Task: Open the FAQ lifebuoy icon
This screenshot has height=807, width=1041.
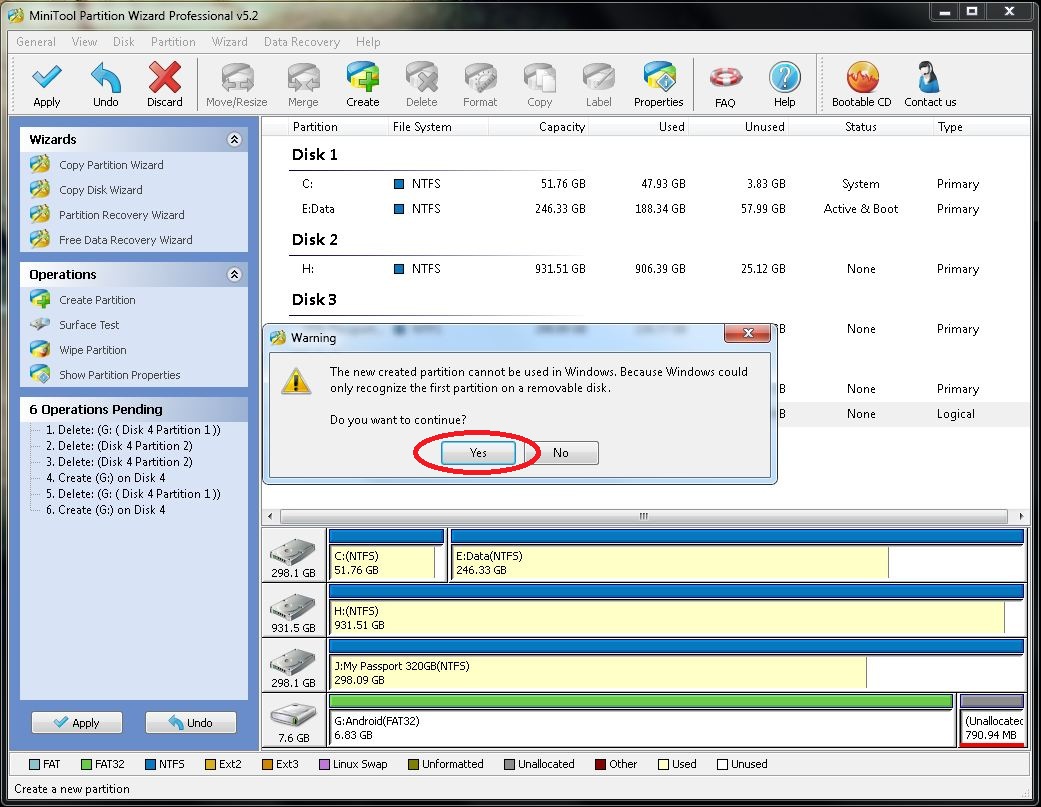Action: 725,78
